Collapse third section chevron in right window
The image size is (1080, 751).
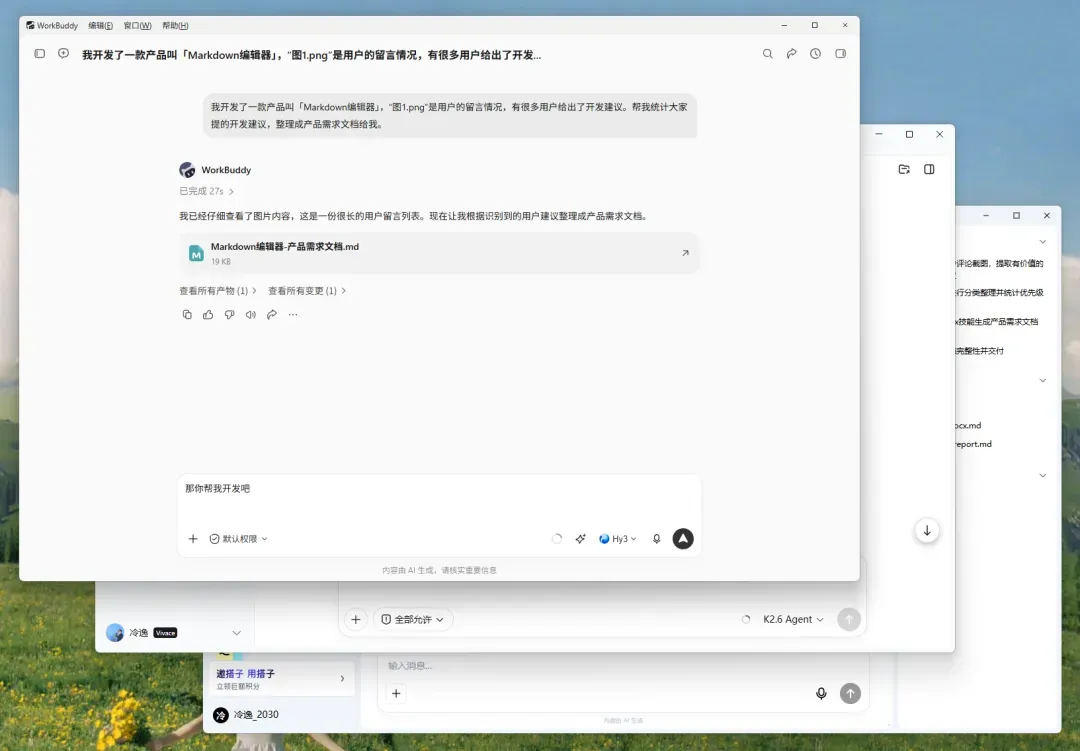pos(1042,475)
